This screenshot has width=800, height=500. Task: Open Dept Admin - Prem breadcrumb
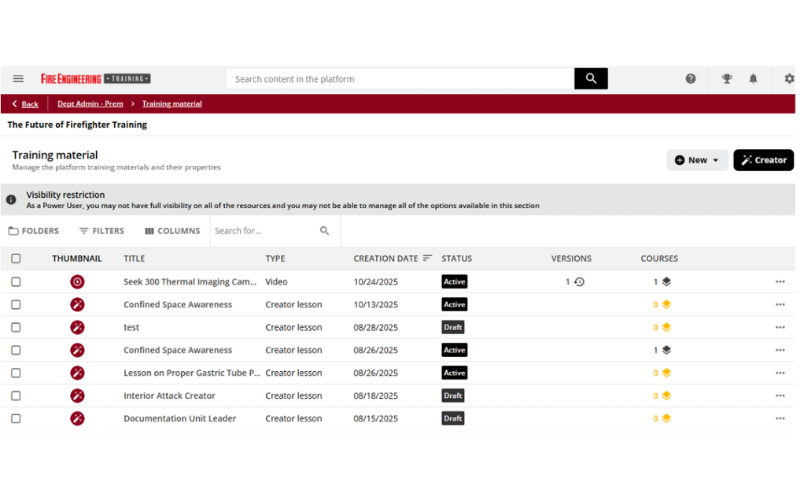90,104
